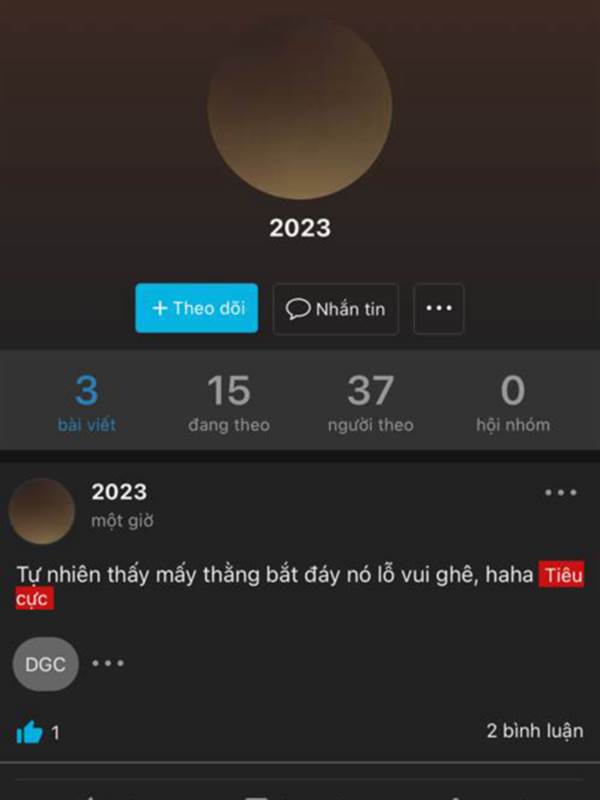
Task: Click the like count number 1
Action: (x=55, y=733)
